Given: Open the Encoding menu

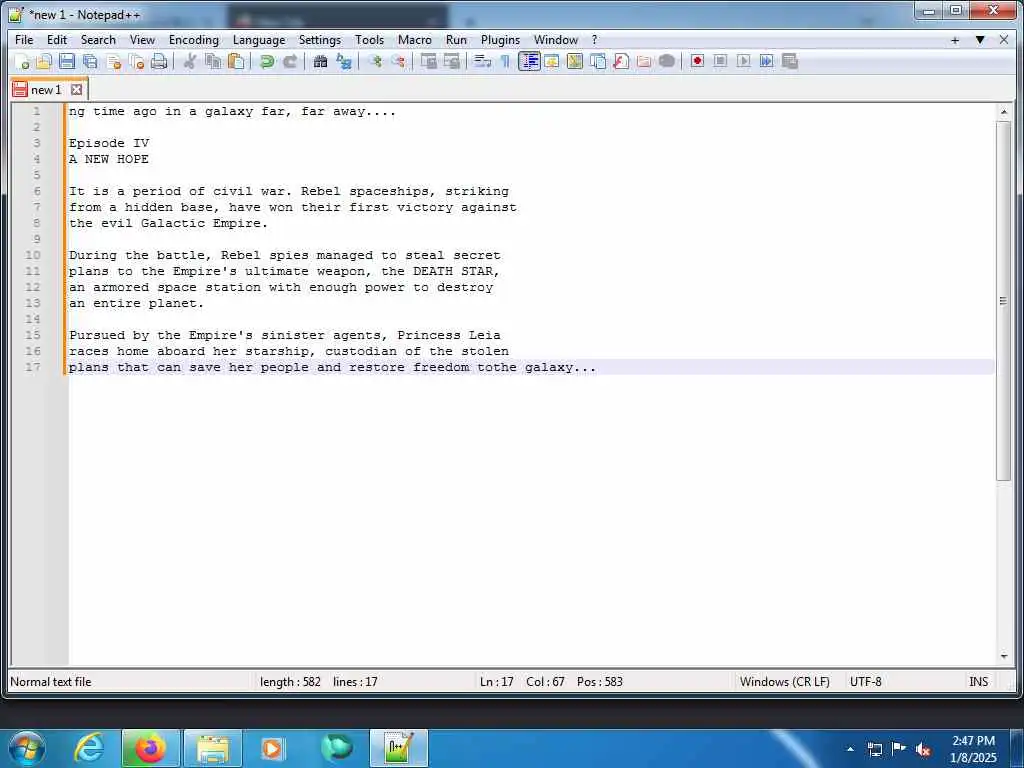Looking at the screenshot, I should point(193,40).
